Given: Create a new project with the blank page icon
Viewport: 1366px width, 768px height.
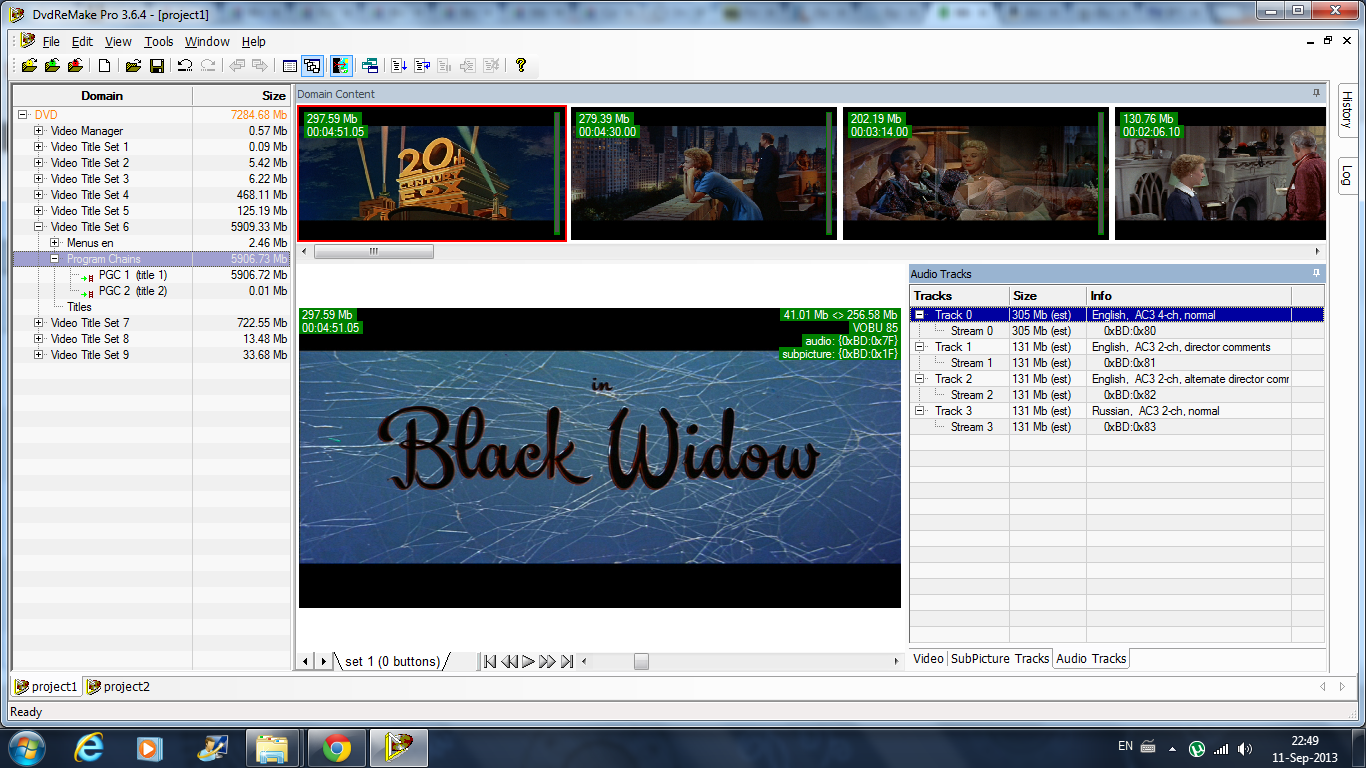Looking at the screenshot, I should [x=104, y=66].
